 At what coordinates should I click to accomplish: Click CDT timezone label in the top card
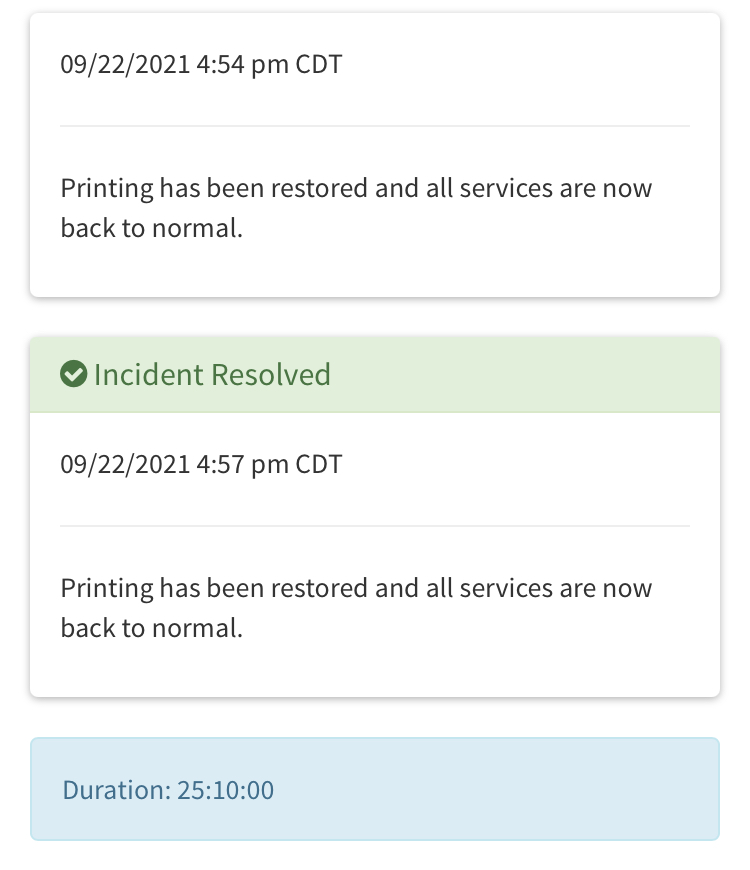pos(319,65)
